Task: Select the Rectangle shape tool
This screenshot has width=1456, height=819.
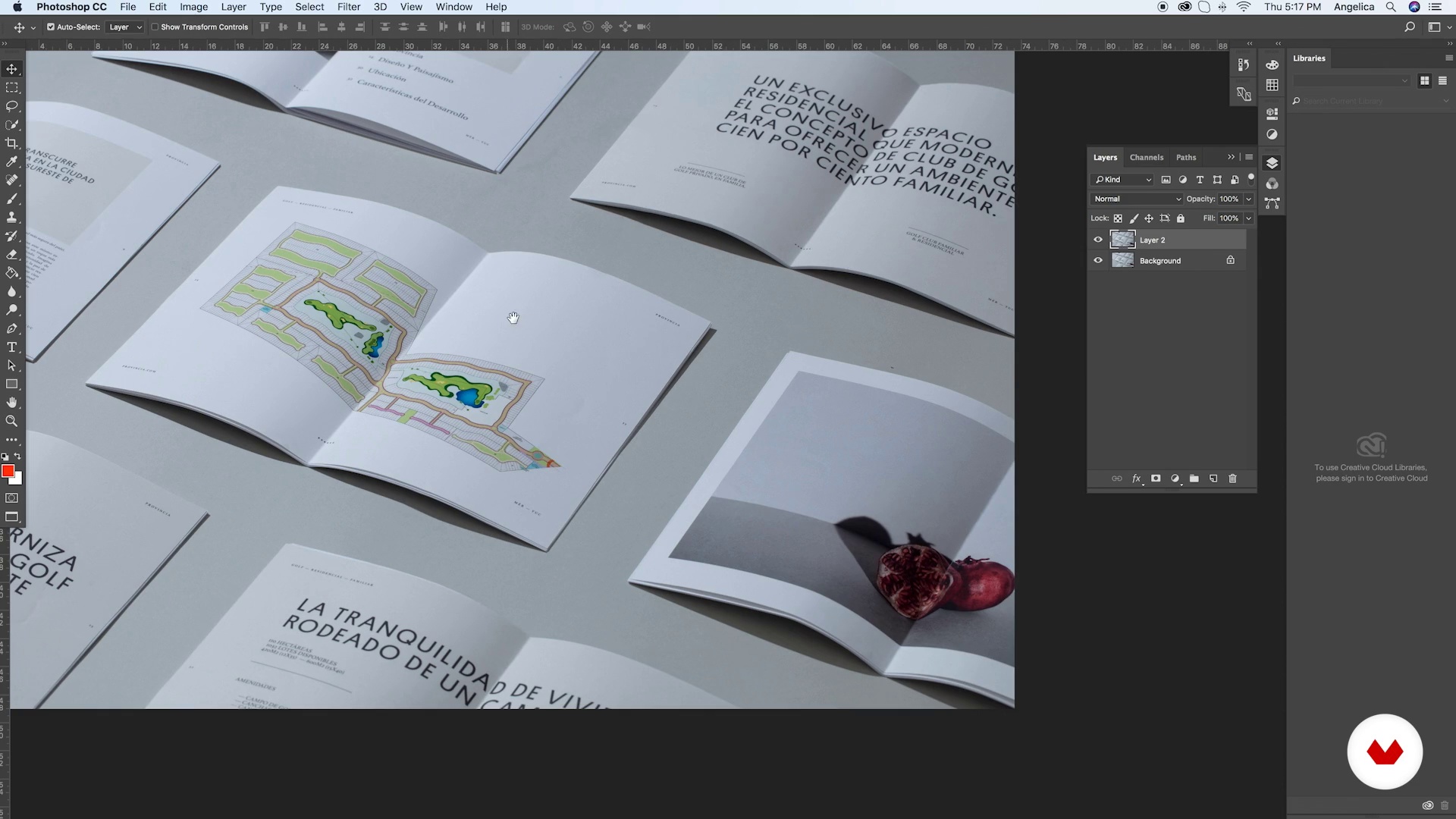Action: [12, 384]
